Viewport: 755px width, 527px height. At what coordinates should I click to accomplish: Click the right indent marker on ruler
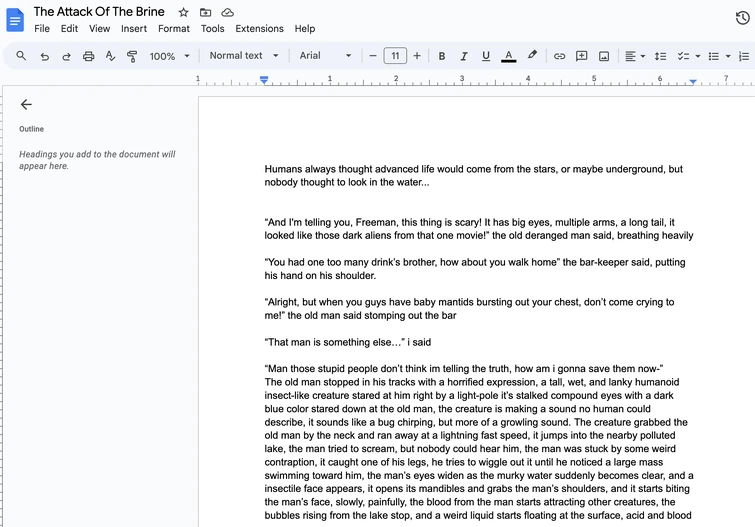(x=692, y=82)
